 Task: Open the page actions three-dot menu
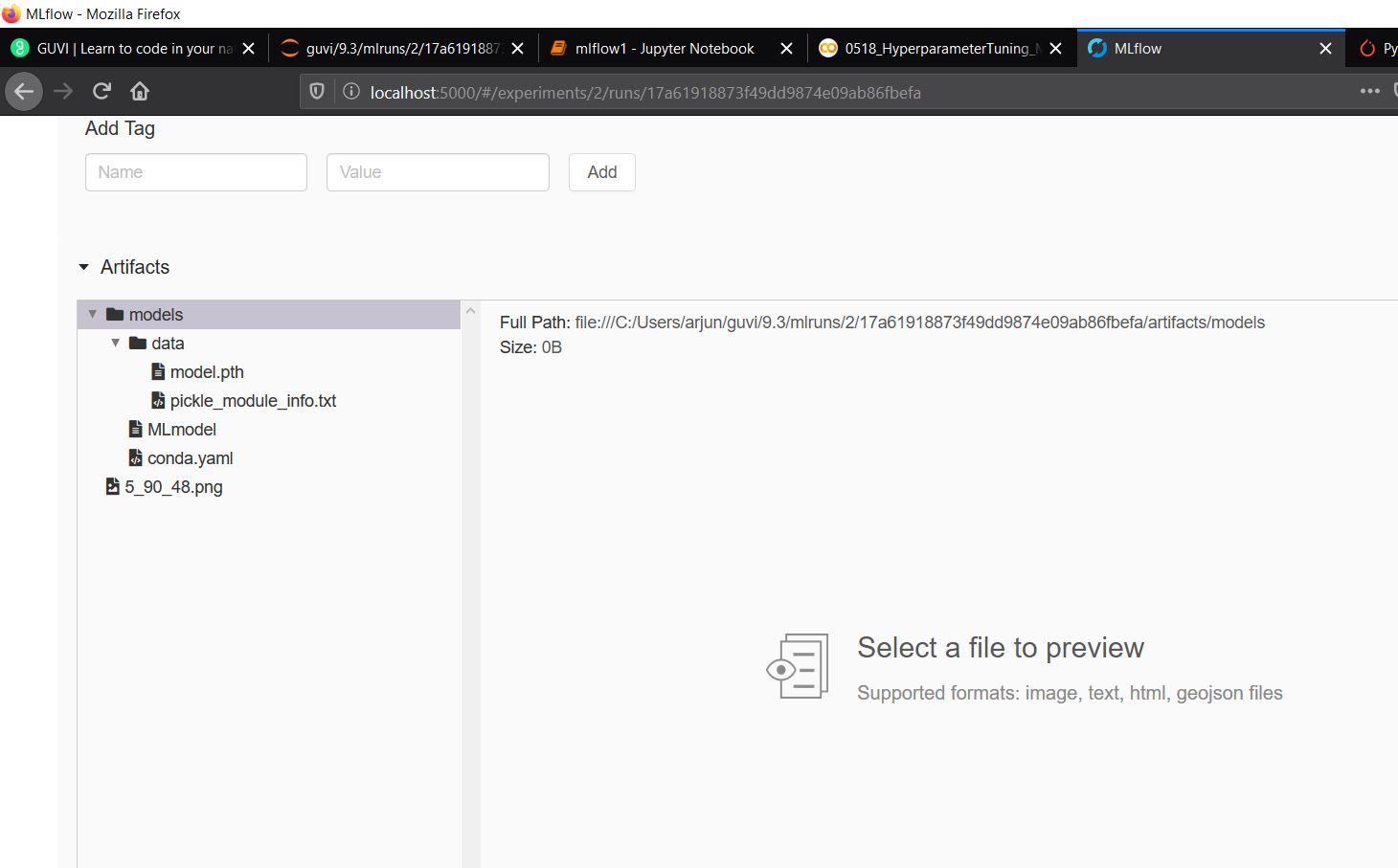click(1369, 92)
